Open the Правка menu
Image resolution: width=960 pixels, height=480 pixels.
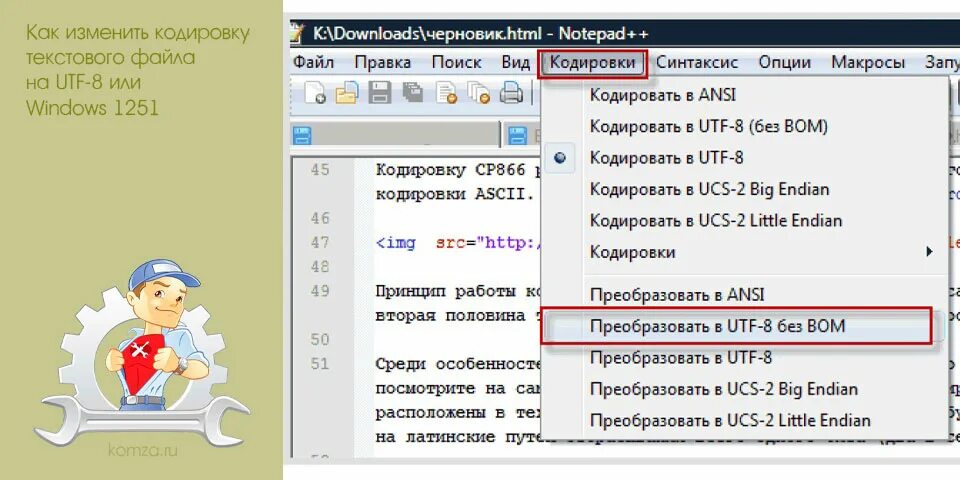tap(383, 62)
